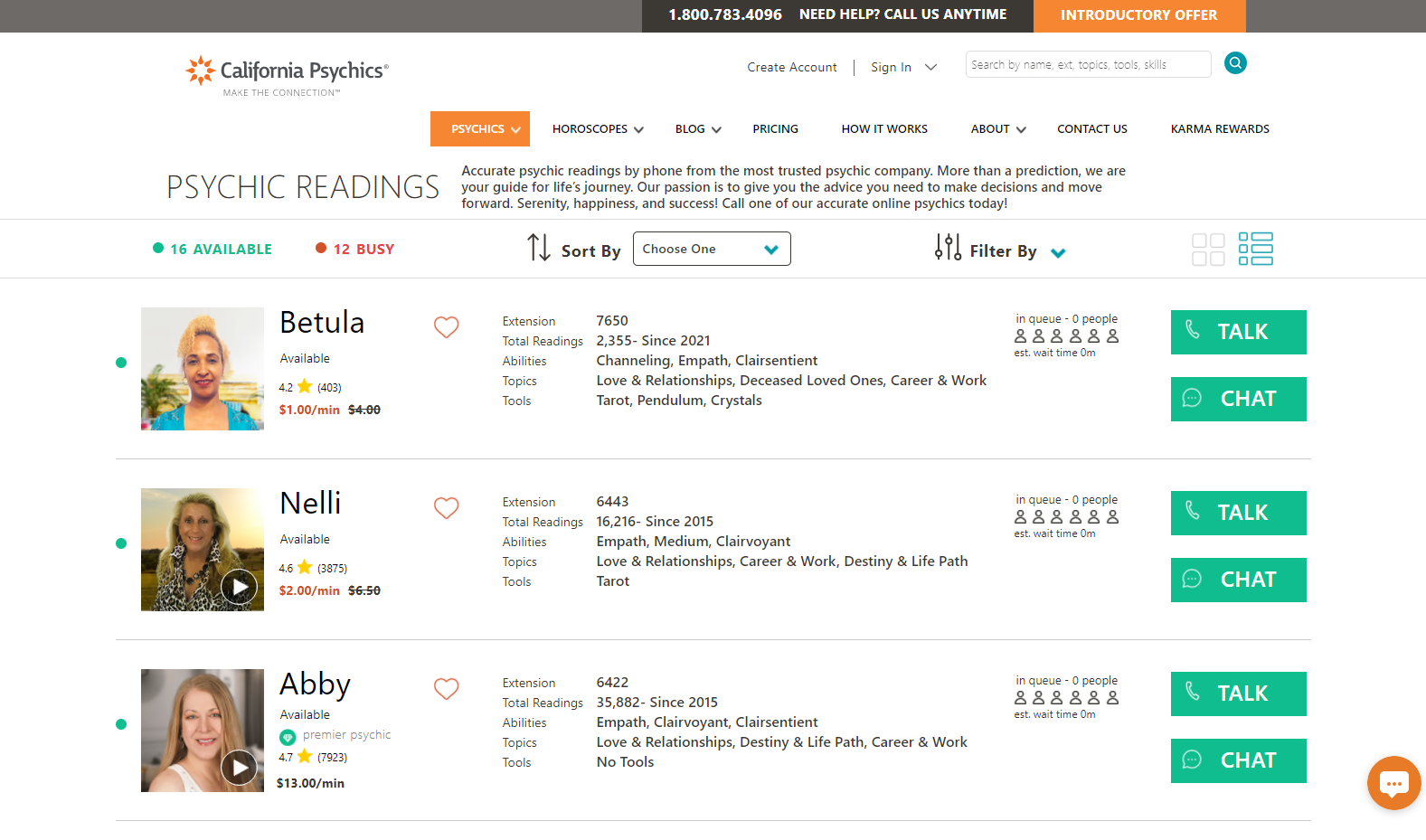Open the live chat support bubble
This screenshot has width=1426, height=840.
point(1393,783)
